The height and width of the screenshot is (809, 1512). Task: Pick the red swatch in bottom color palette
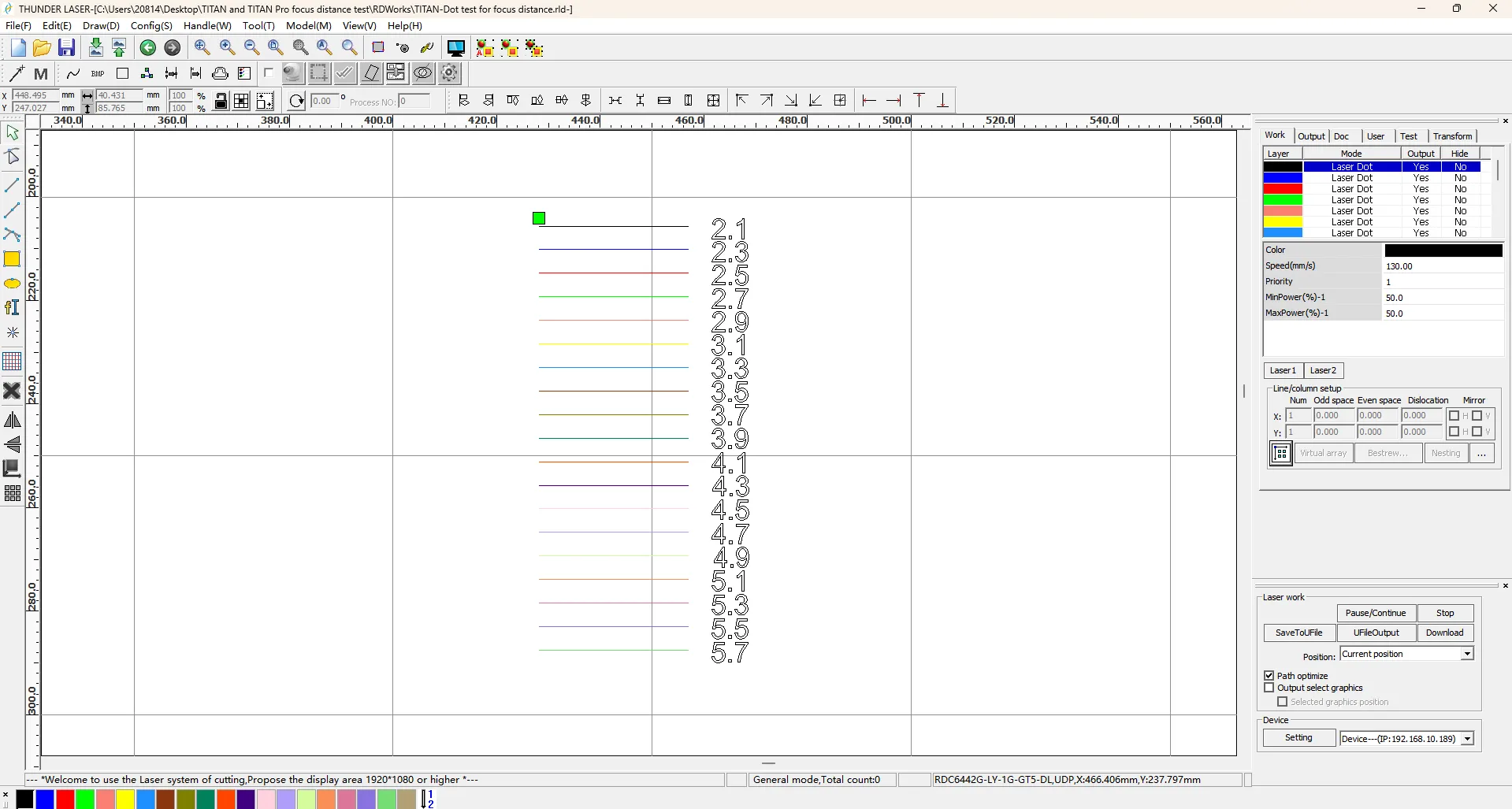pos(65,800)
